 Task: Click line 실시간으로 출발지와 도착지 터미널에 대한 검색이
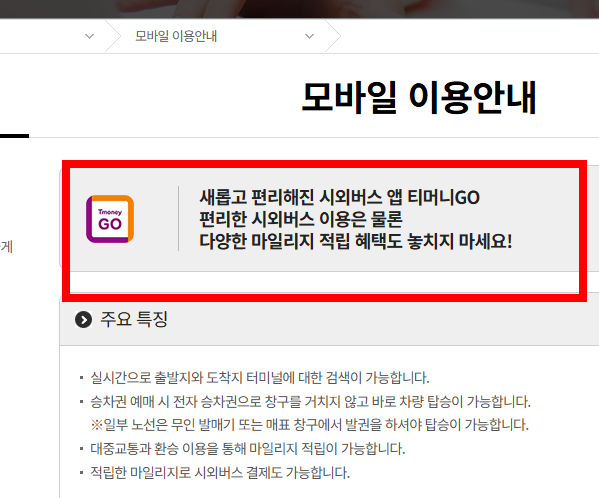point(260,378)
